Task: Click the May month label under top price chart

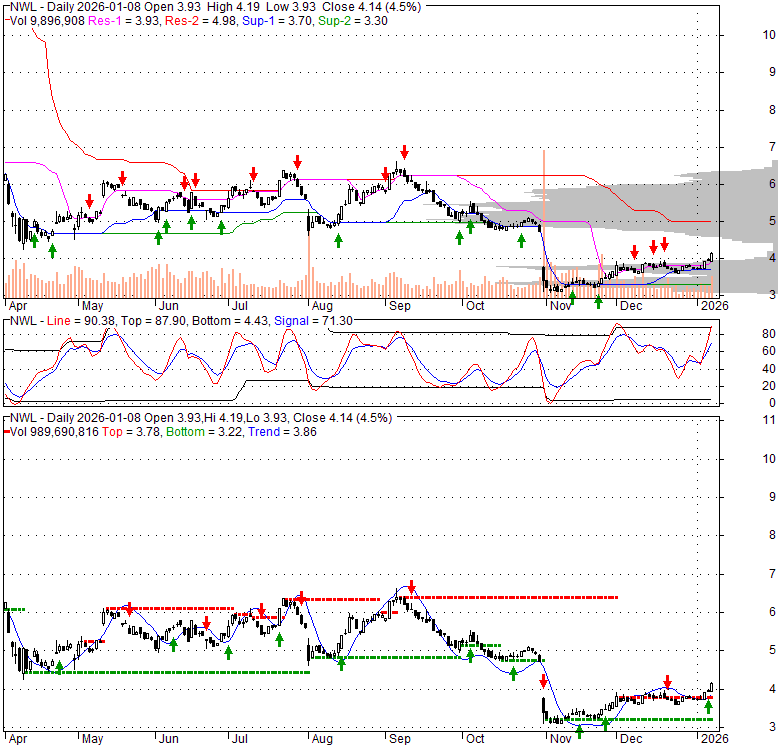Action: coord(93,306)
